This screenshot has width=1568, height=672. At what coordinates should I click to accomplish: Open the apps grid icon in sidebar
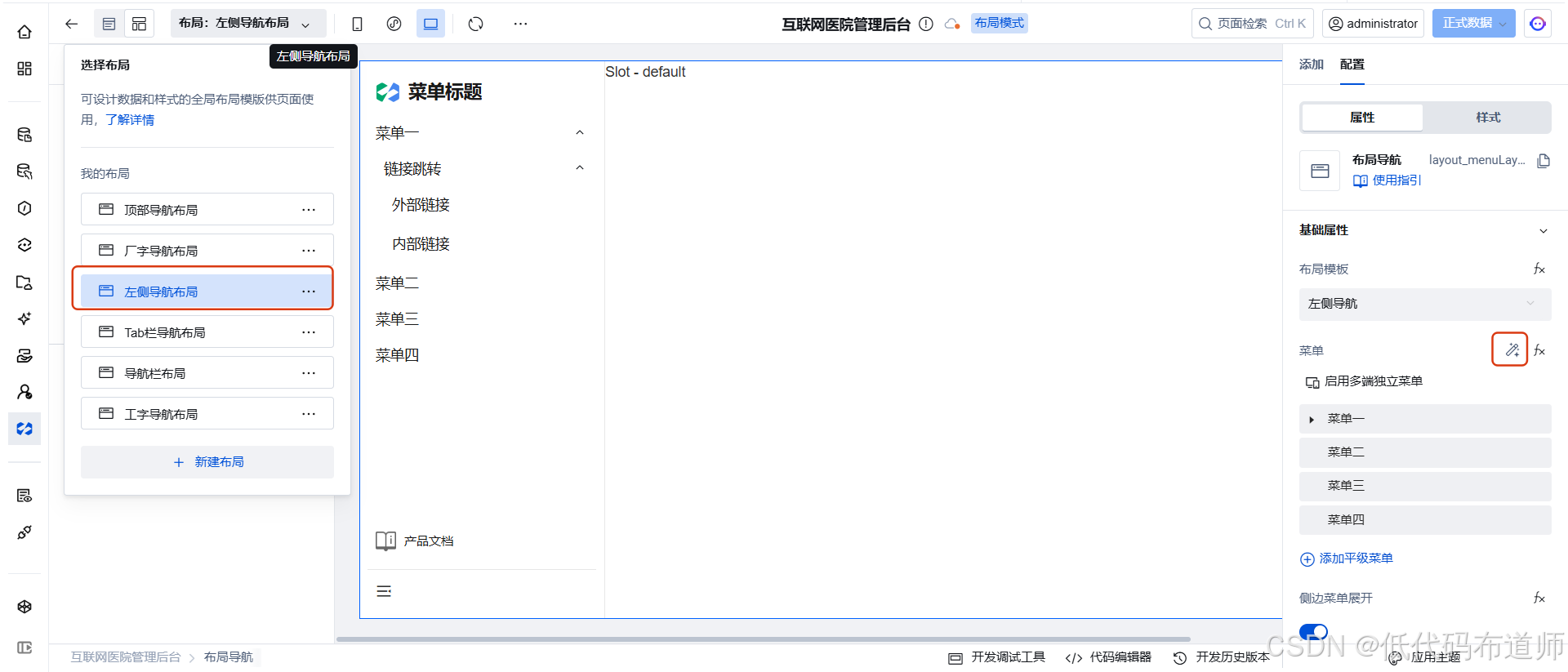coord(24,69)
